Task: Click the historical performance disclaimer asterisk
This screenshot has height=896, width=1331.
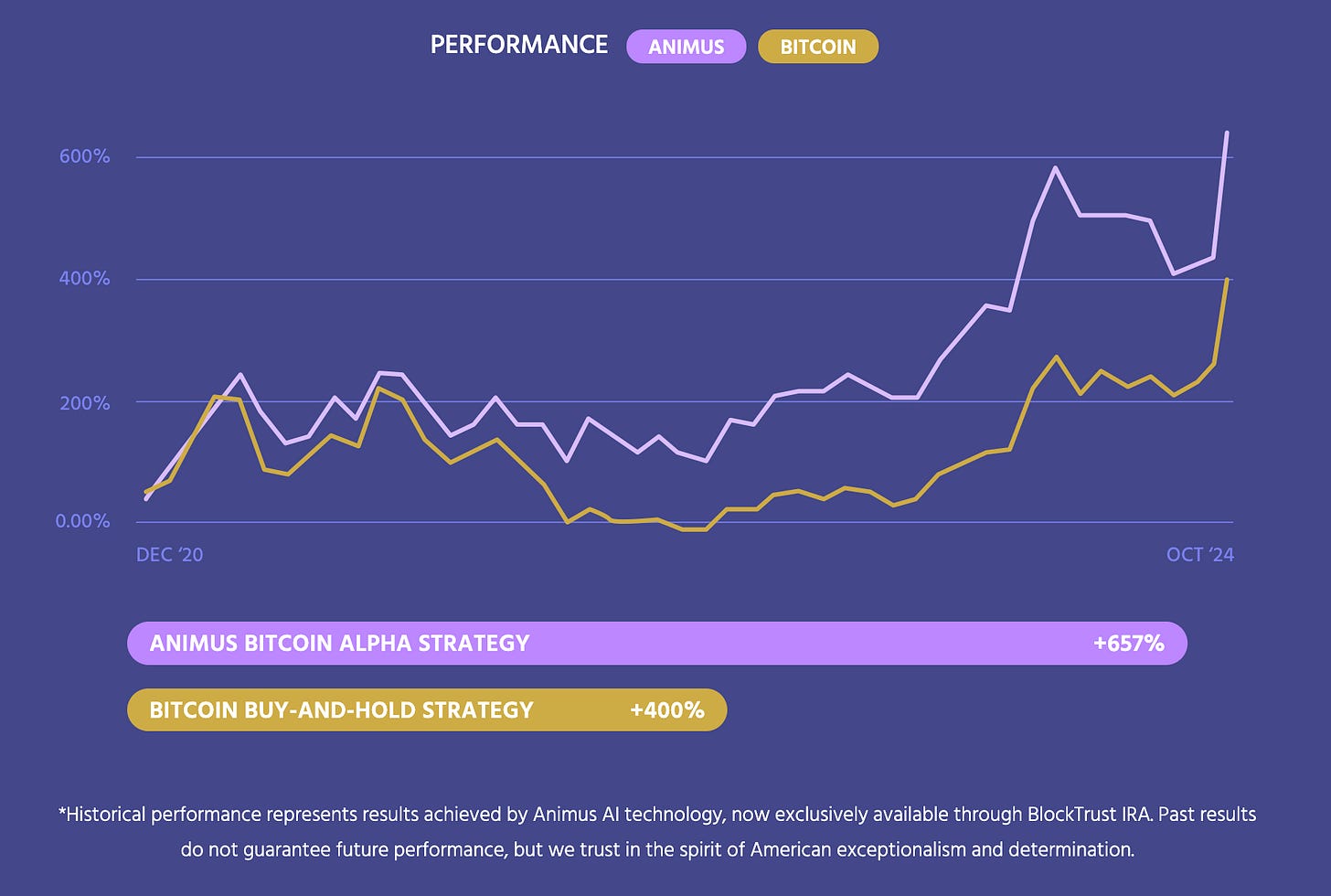Action: tap(61, 811)
